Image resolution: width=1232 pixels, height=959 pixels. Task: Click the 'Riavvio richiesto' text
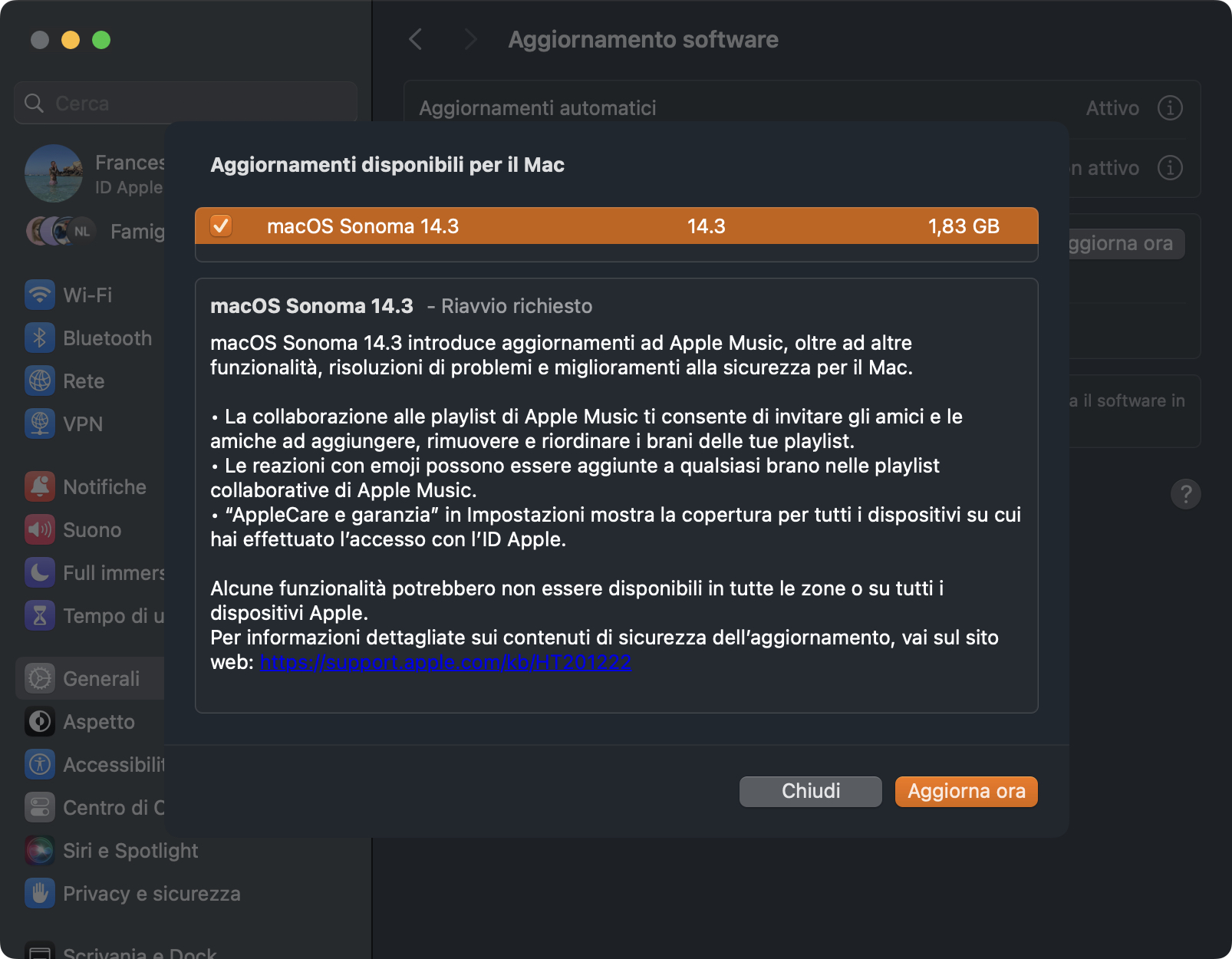pyautogui.click(x=517, y=306)
